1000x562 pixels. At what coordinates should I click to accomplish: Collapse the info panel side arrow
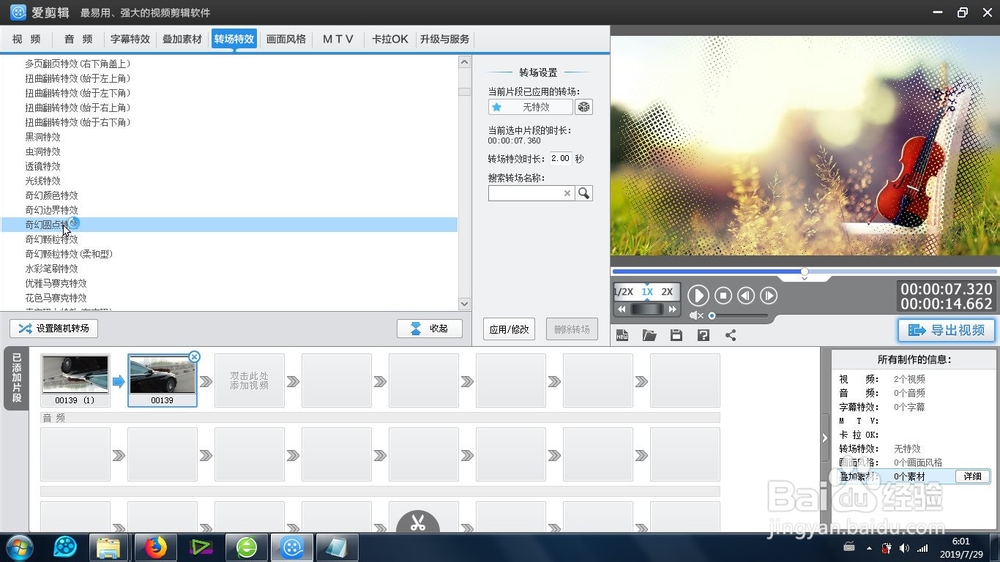pyautogui.click(x=825, y=438)
